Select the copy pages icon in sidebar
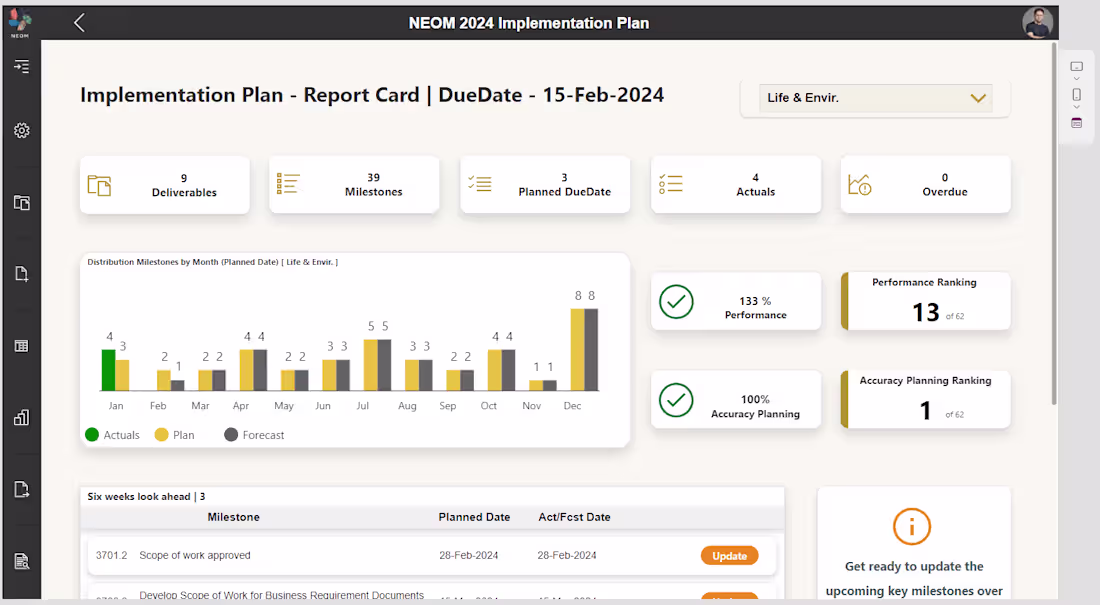 [22, 202]
